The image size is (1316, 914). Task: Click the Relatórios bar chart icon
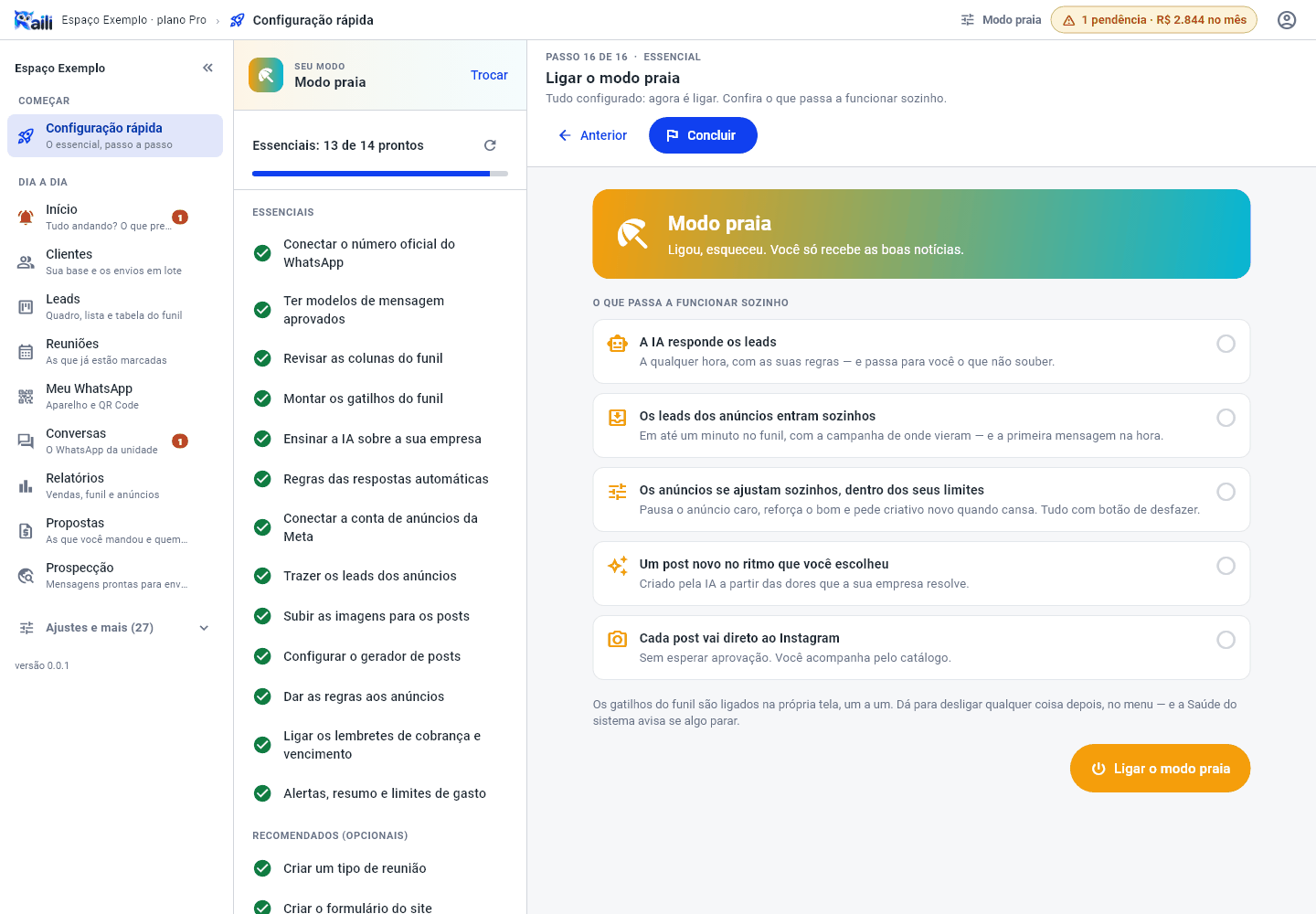tap(26, 486)
